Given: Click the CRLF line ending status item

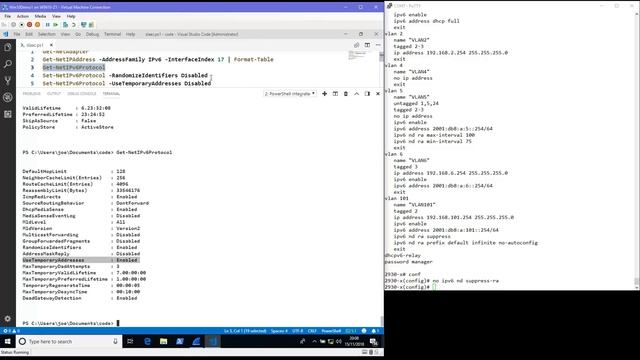Looking at the screenshot, I should 312,331.
